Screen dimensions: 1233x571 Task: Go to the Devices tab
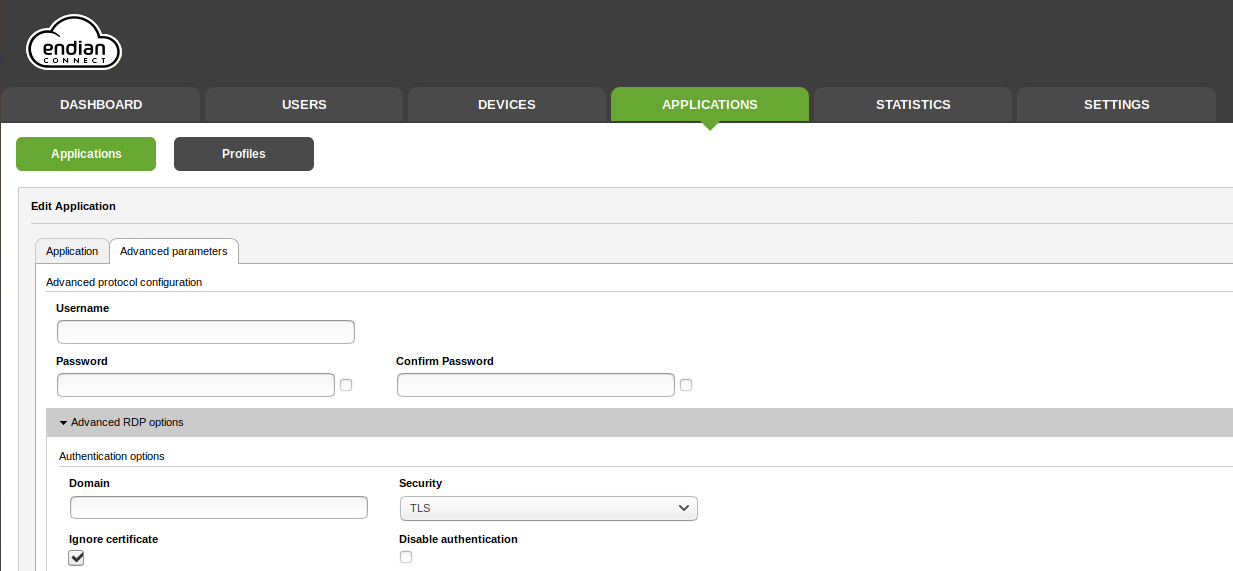click(x=506, y=105)
